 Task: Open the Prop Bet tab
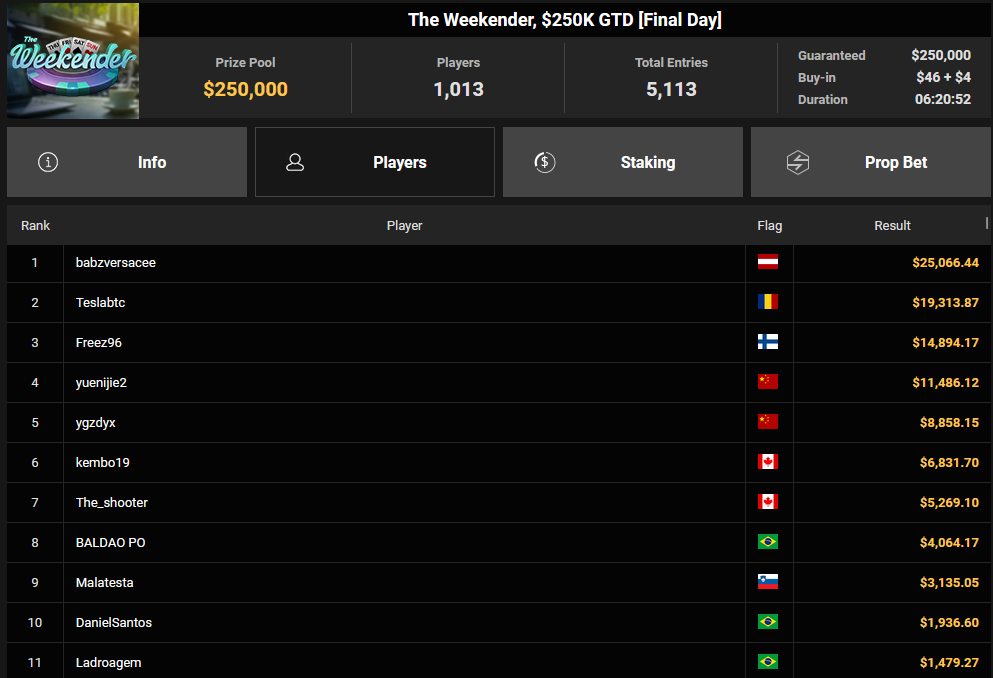(x=871, y=162)
